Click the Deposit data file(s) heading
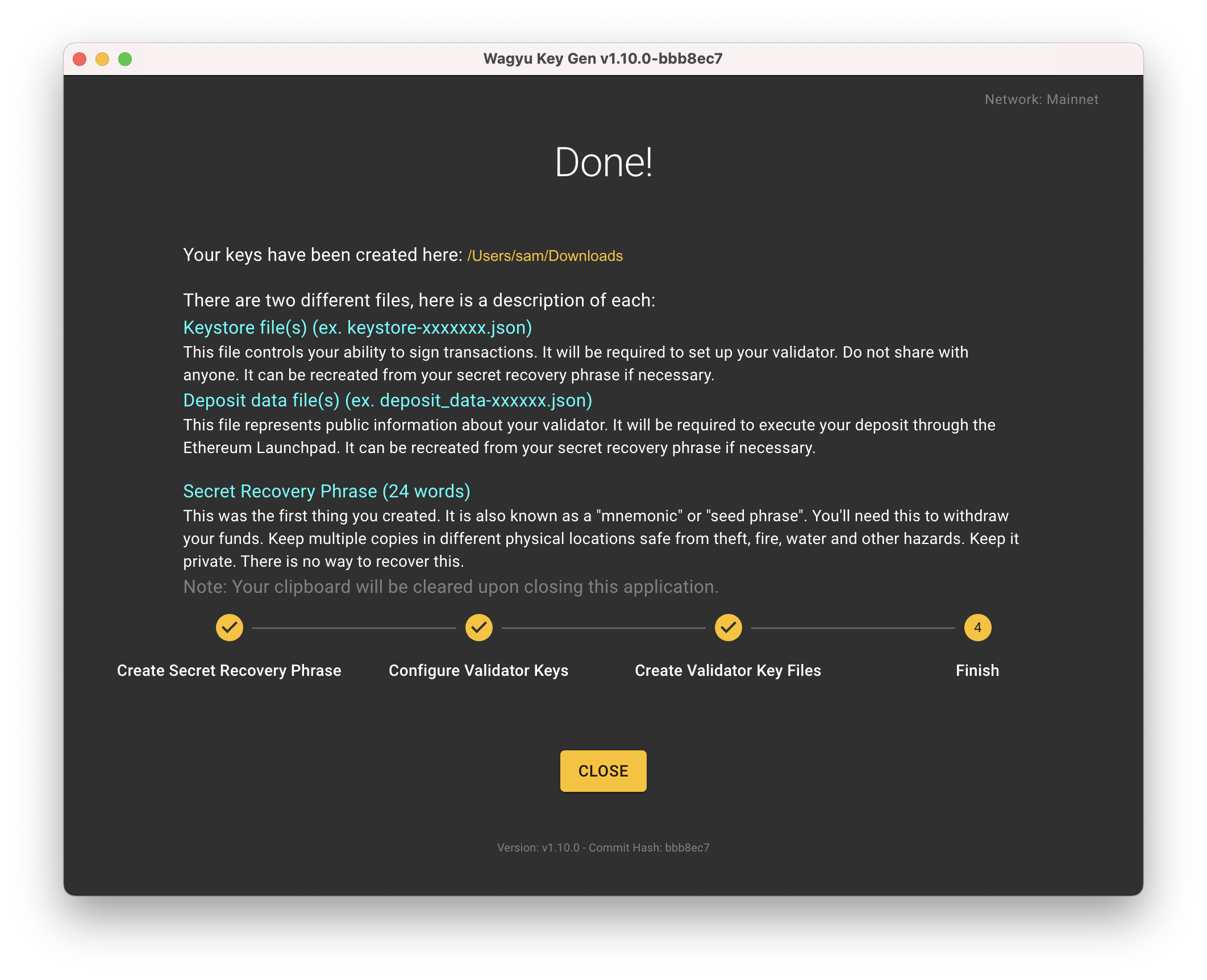This screenshot has height=980, width=1207. point(388,401)
